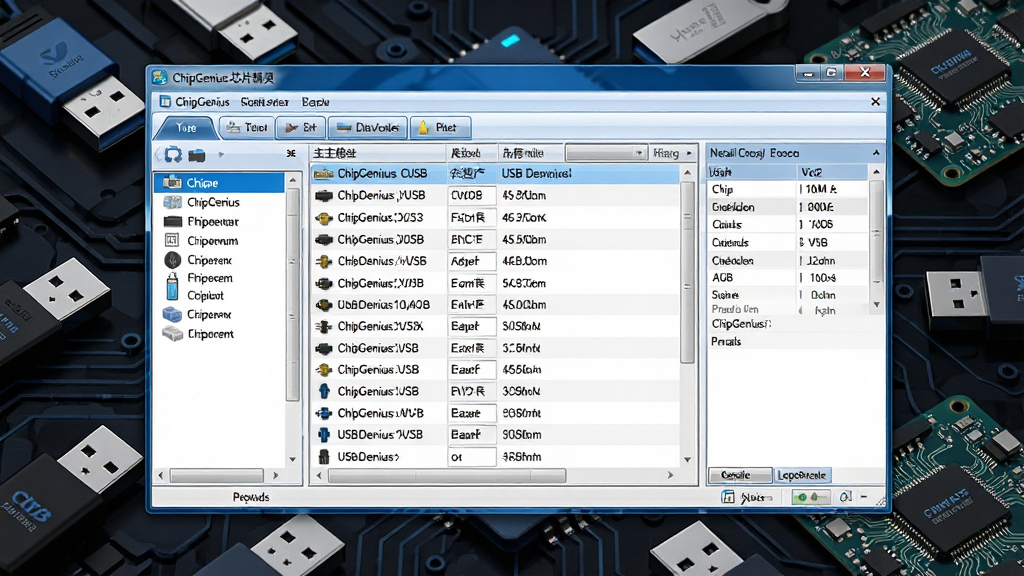1024x576 pixels.
Task: Switch to the Phet tab
Action: point(440,127)
